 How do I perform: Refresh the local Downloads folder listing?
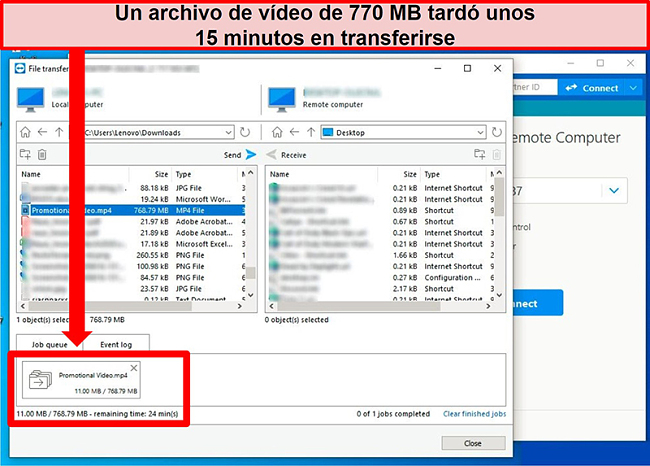[245, 132]
